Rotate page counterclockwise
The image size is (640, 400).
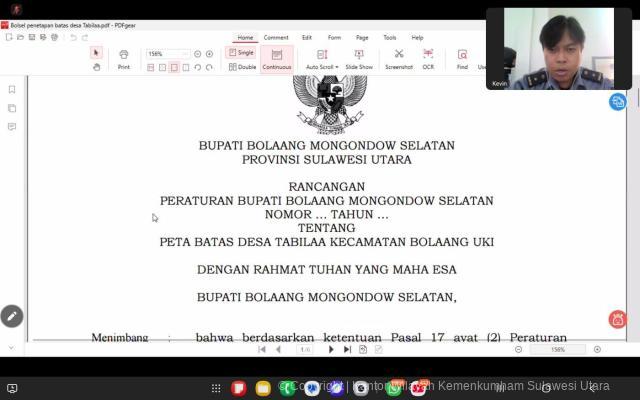pos(198,67)
